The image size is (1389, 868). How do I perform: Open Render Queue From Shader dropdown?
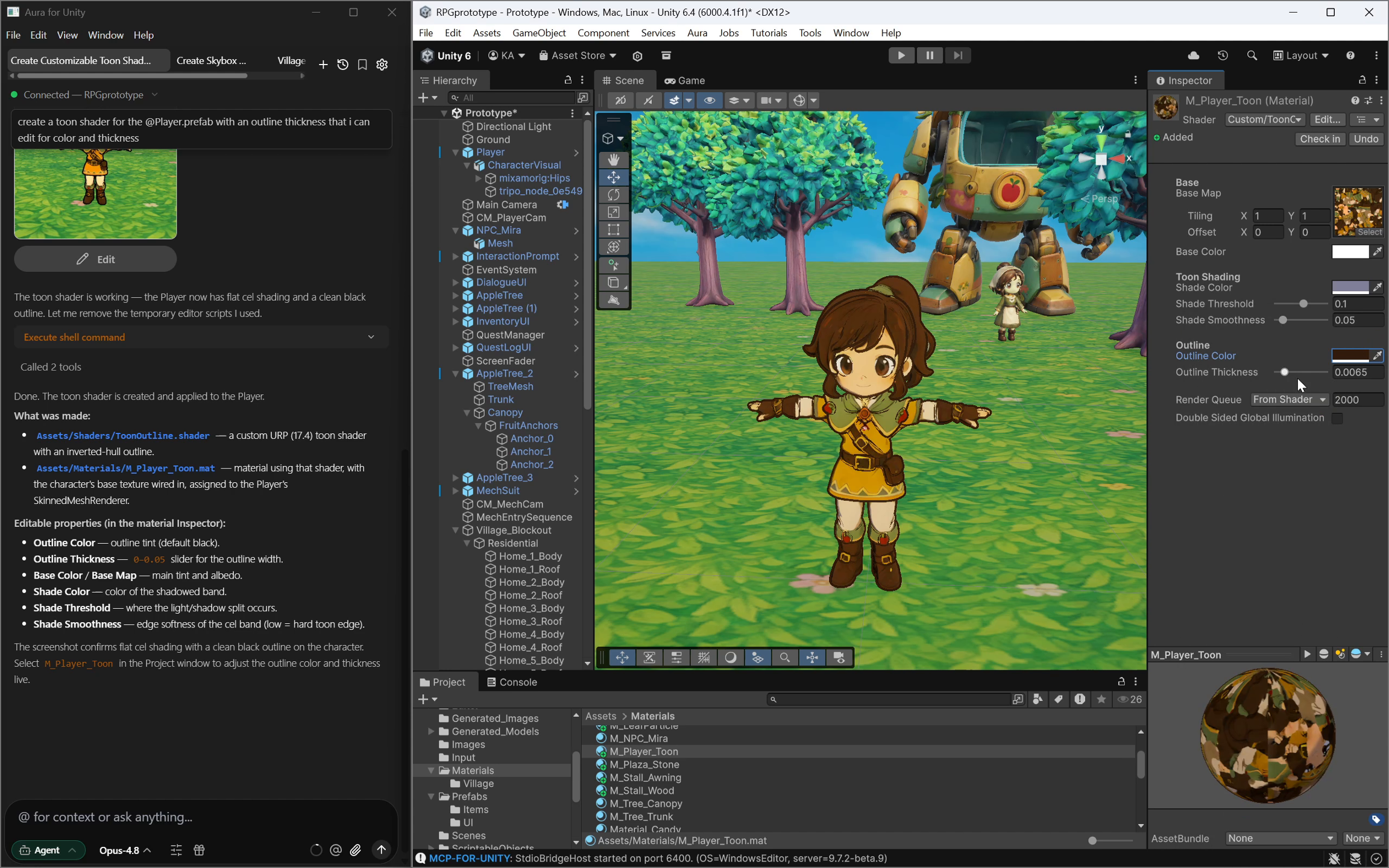pyautogui.click(x=1290, y=400)
